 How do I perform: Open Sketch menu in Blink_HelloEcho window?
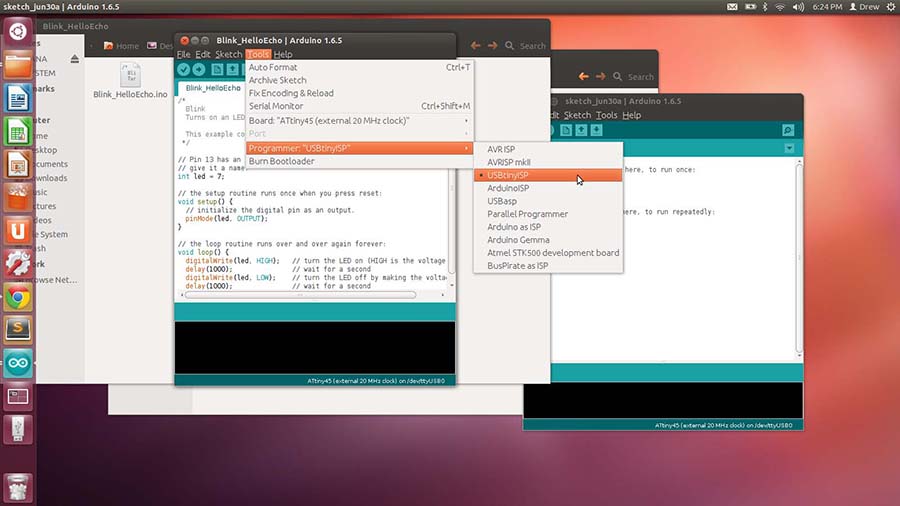pyautogui.click(x=228, y=55)
